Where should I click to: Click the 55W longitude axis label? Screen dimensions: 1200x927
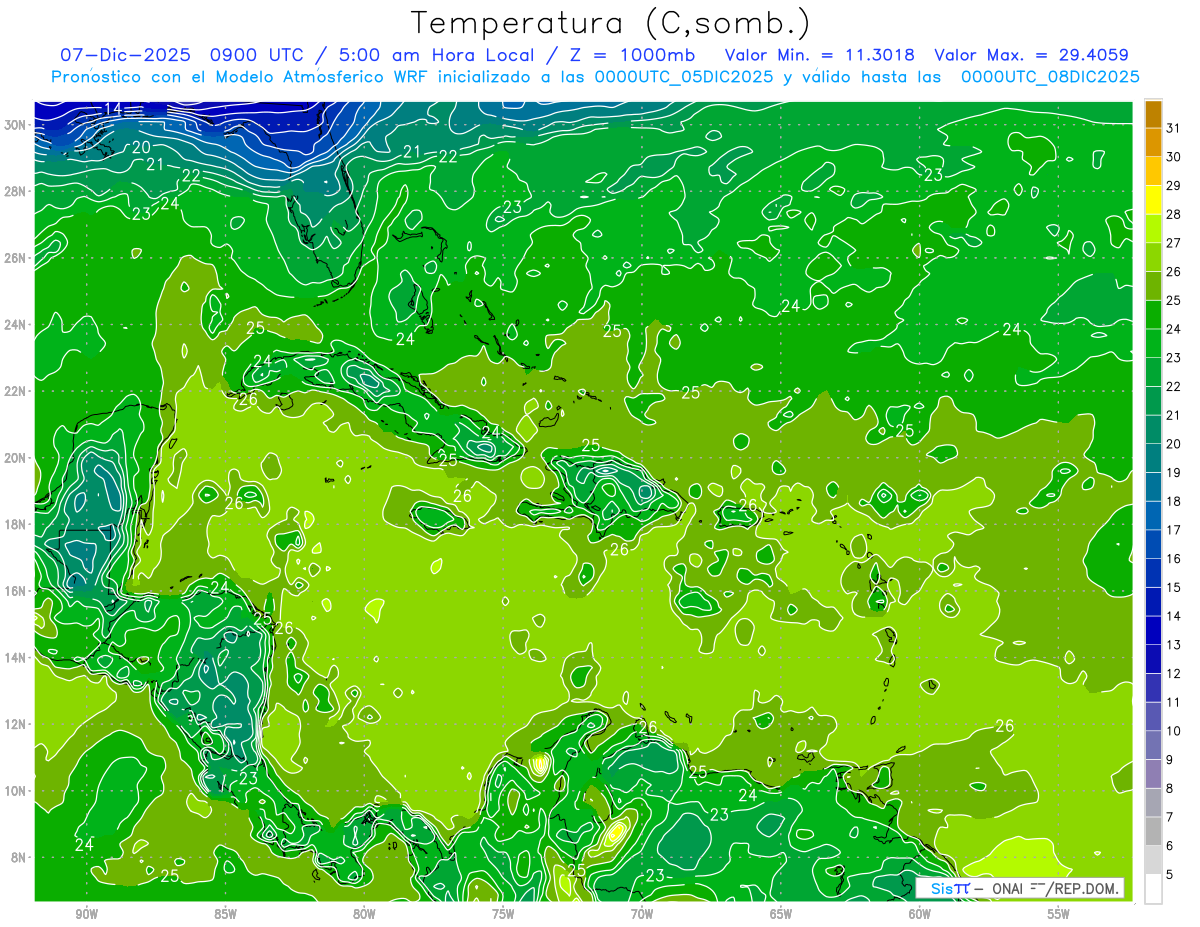(1059, 913)
